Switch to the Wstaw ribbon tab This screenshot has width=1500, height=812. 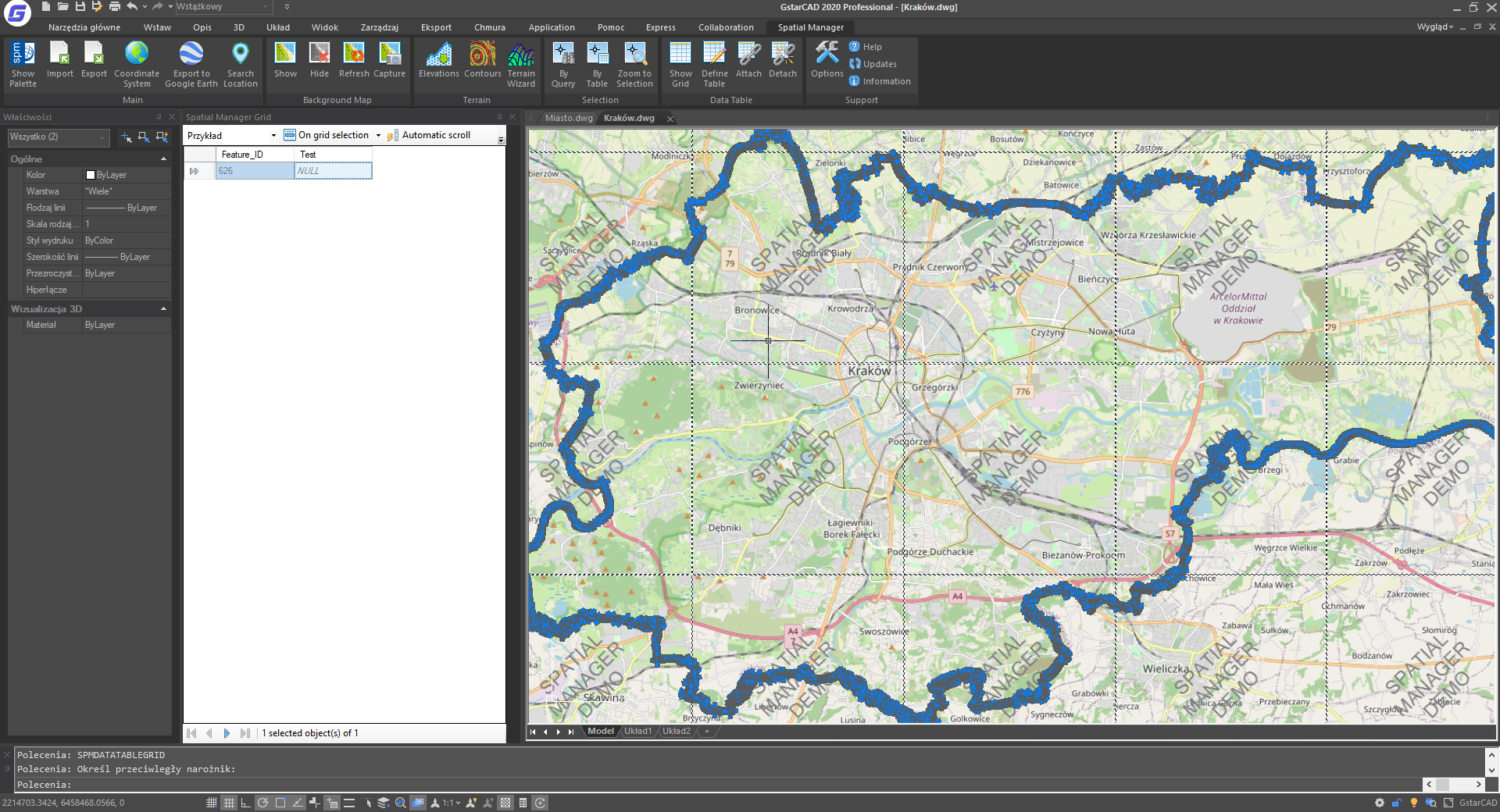coord(157,27)
